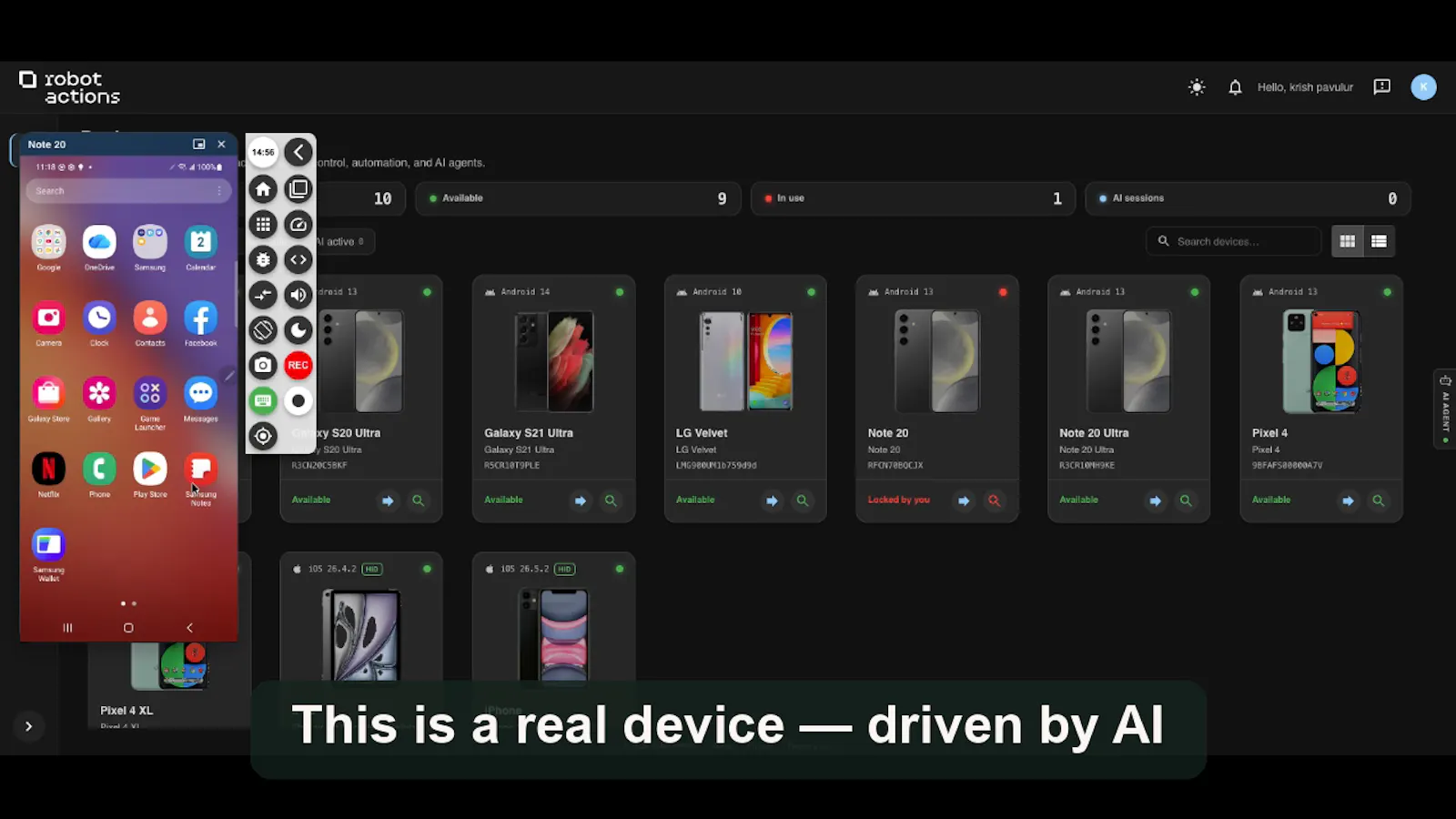This screenshot has width=1456, height=819.
Task: Click the magnifier icon on the Note 20 Ultra card
Action: 1186,500
